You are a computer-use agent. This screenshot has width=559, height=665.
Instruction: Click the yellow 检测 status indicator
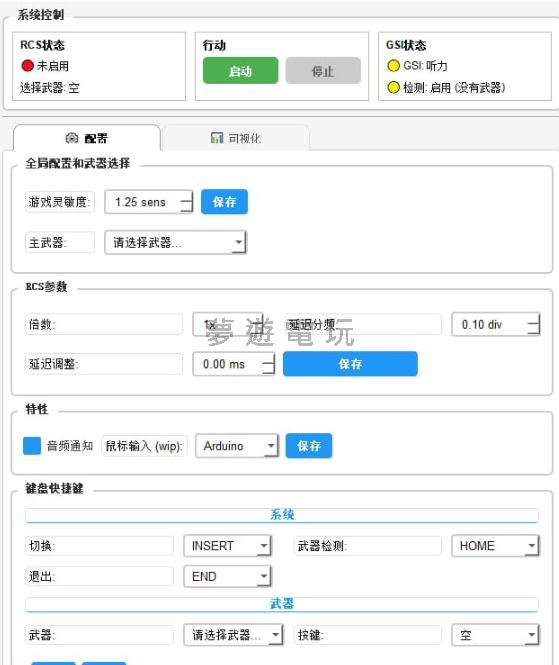394,87
